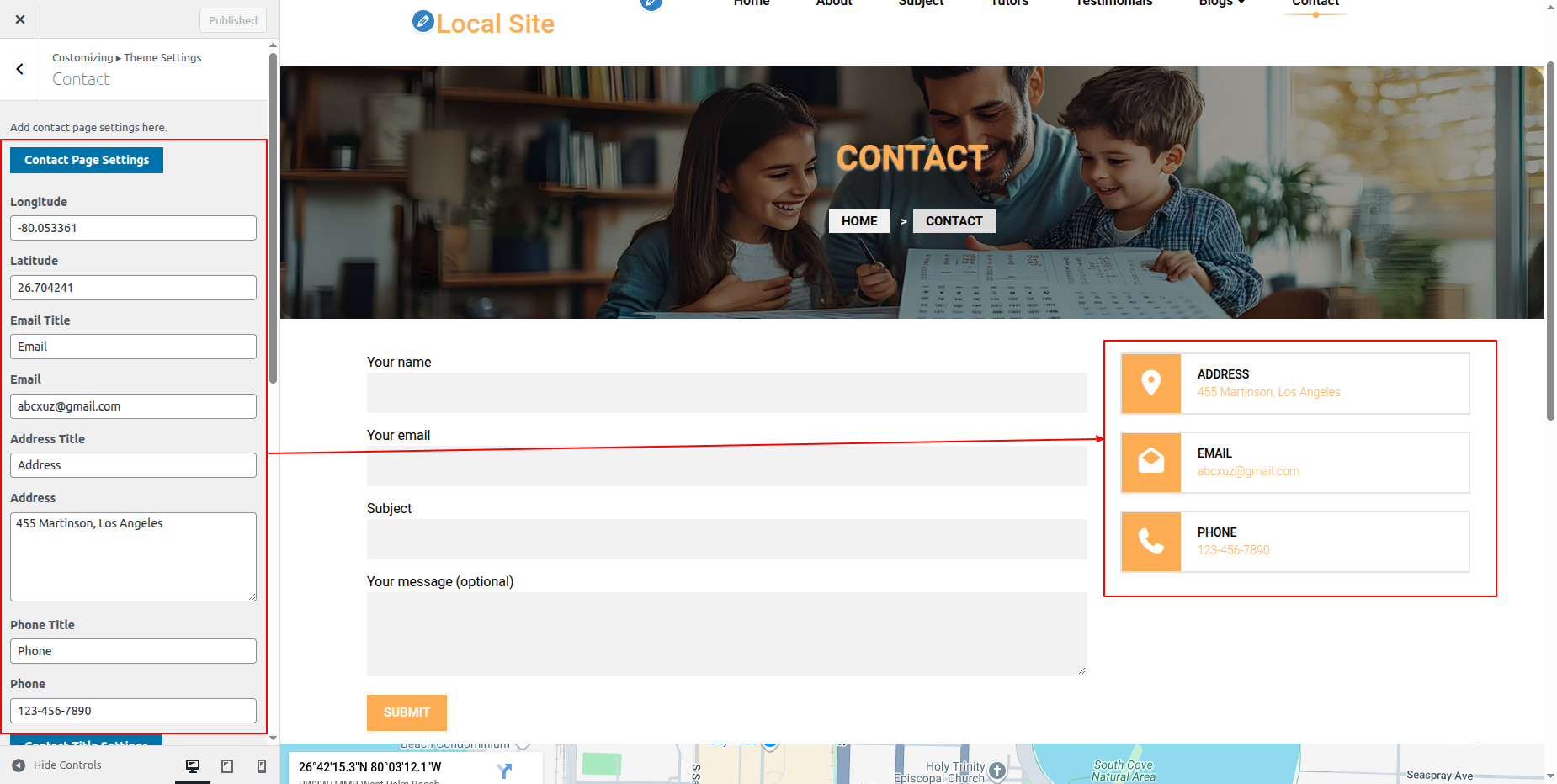Switch to mobile preview mode
The image size is (1557, 784).
tap(262, 765)
